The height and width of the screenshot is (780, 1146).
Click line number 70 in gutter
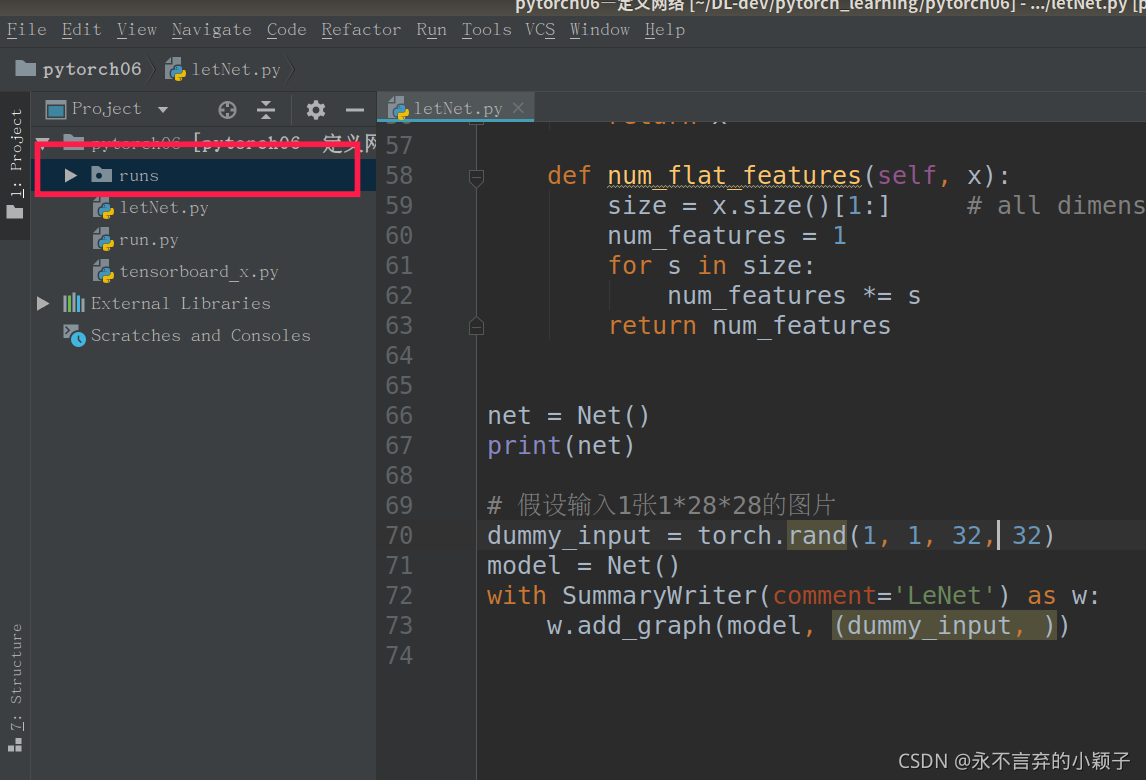(x=399, y=536)
